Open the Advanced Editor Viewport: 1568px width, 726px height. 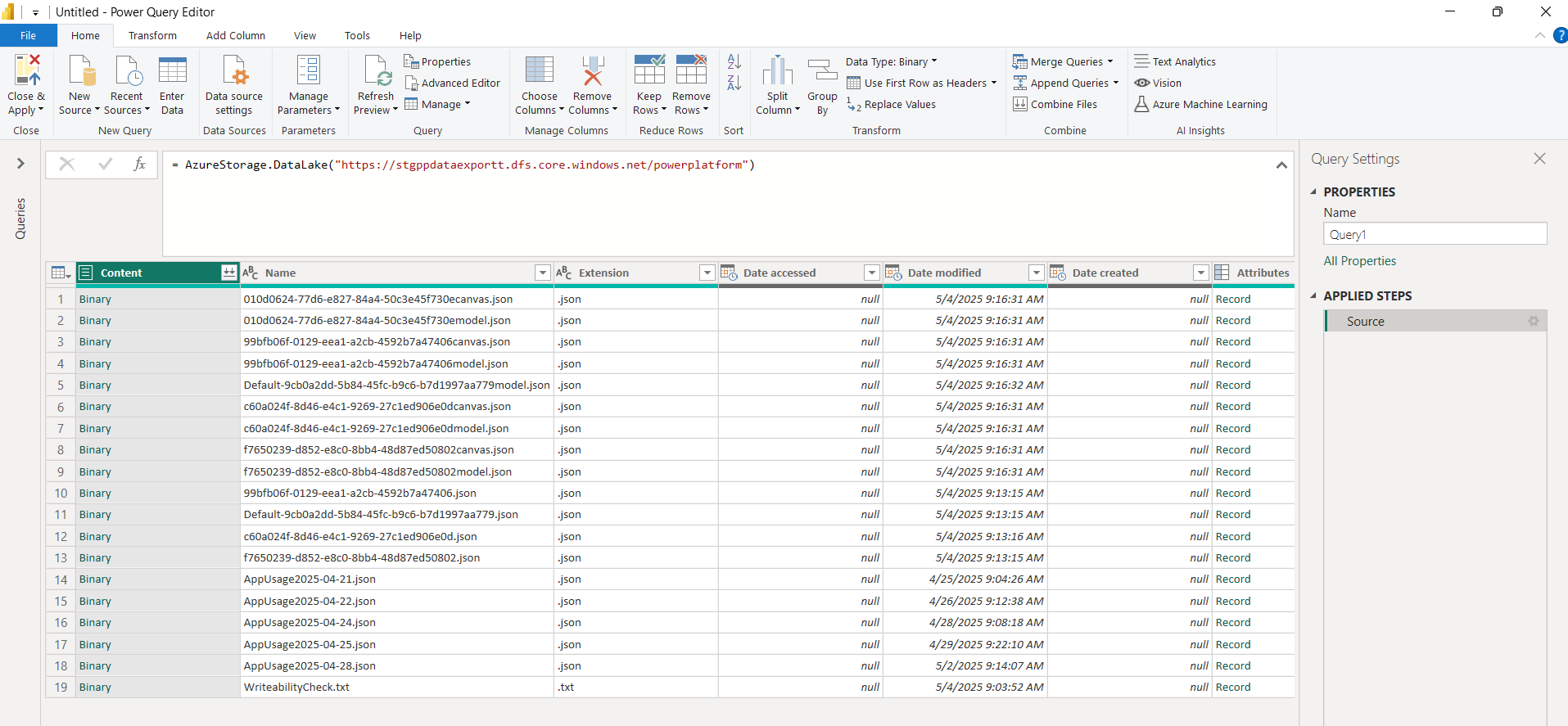click(x=452, y=83)
